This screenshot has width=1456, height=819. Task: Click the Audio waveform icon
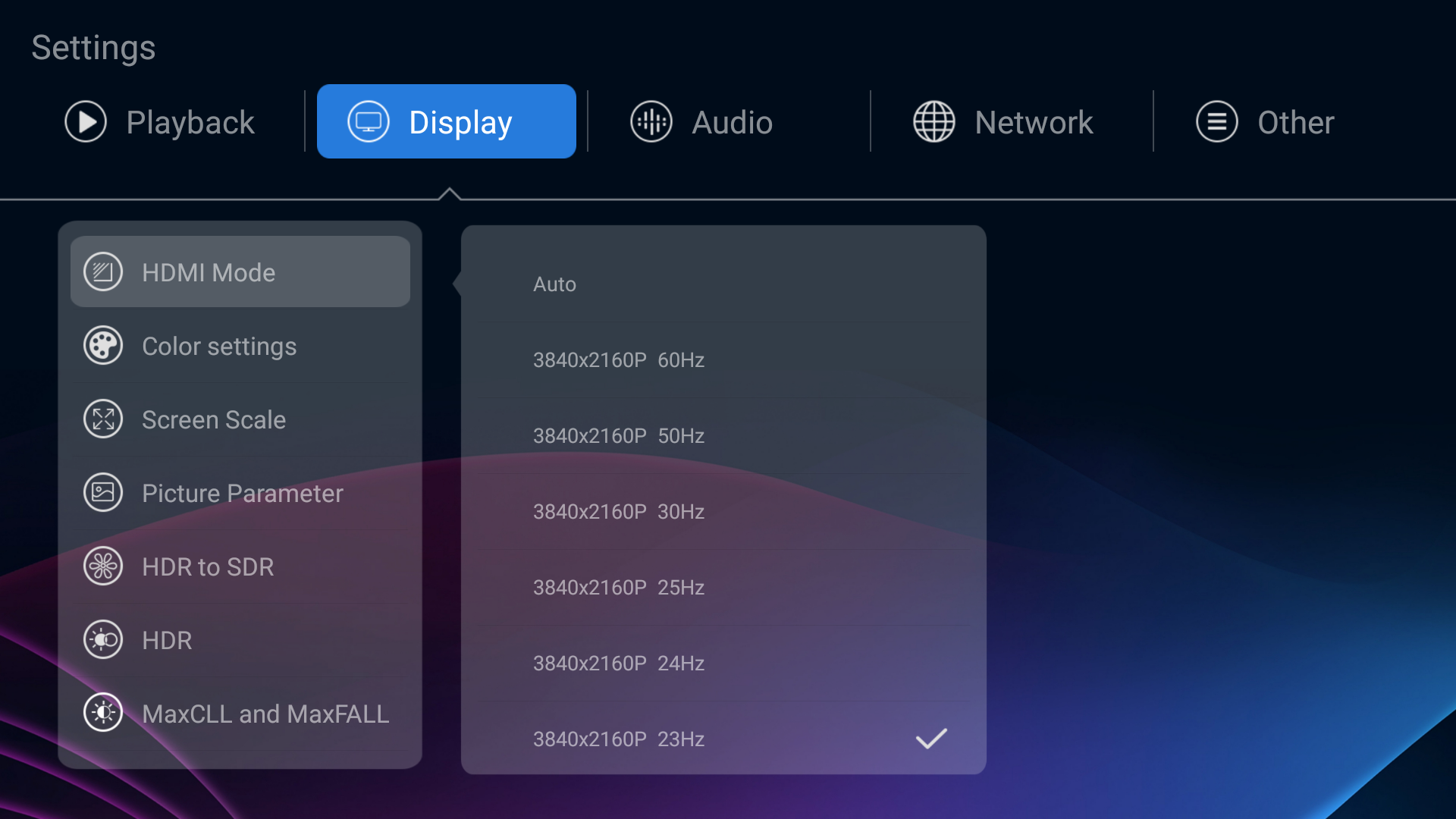coord(651,122)
